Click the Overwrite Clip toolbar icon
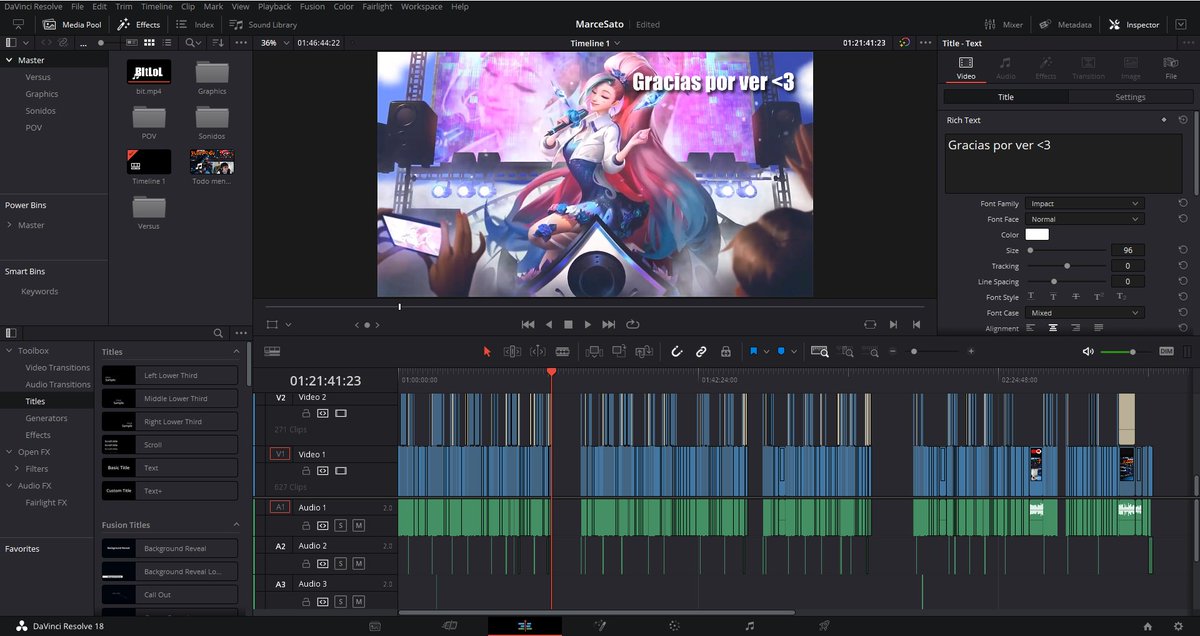 [x=619, y=351]
